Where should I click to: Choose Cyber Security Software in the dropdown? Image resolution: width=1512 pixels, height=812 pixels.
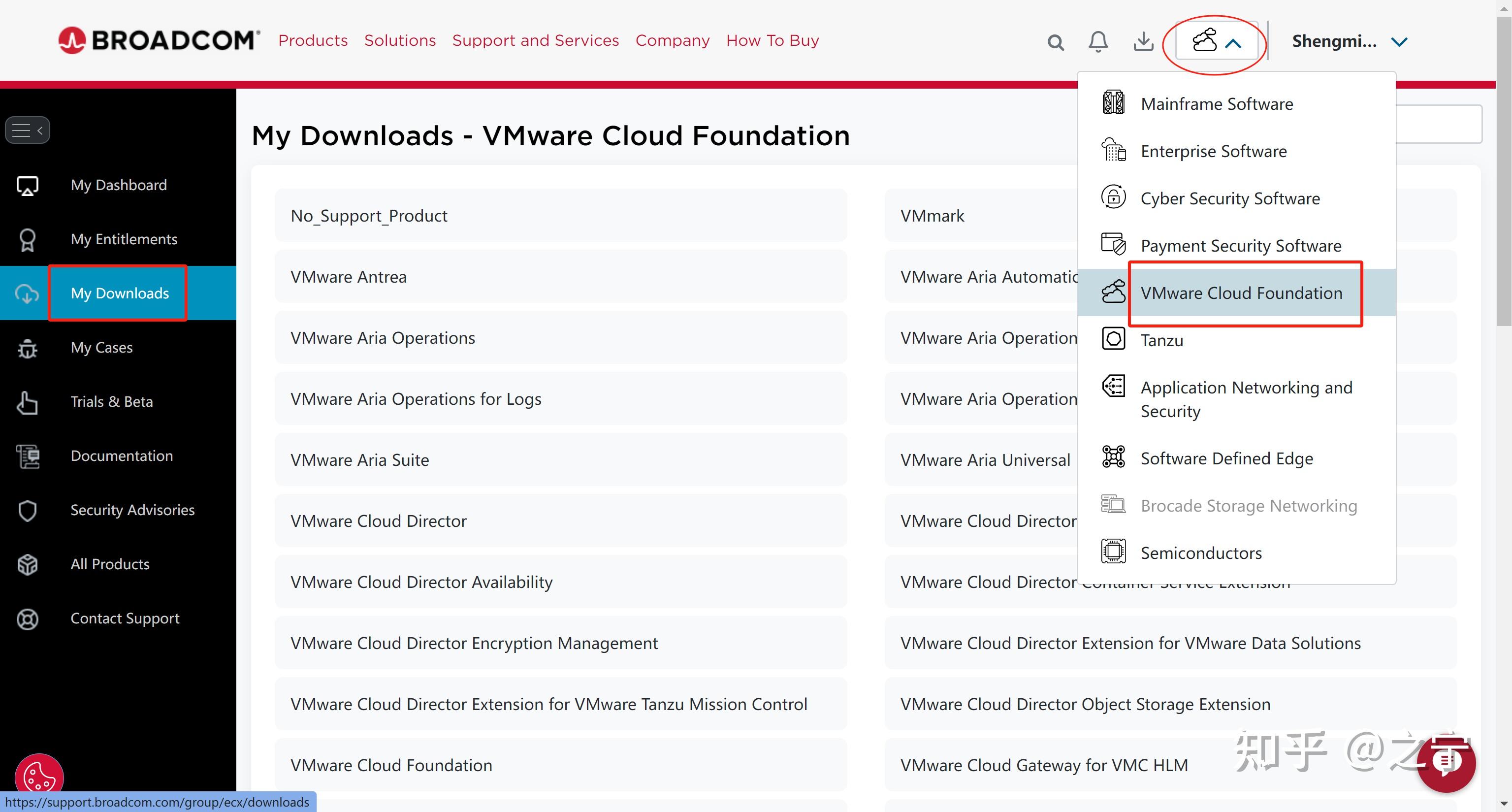[1230, 198]
